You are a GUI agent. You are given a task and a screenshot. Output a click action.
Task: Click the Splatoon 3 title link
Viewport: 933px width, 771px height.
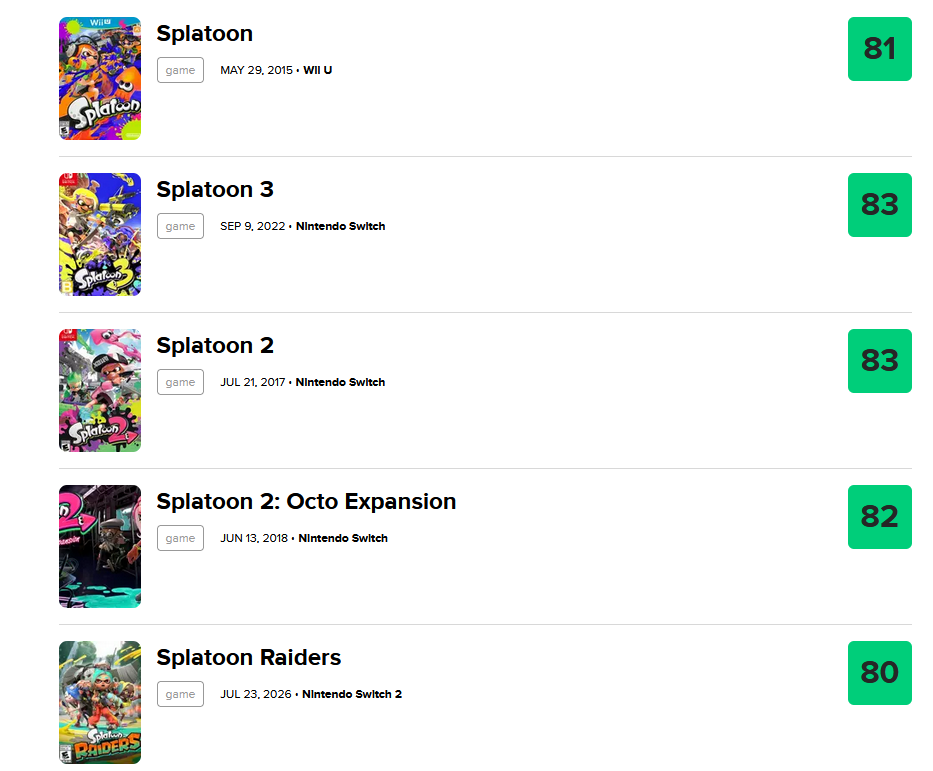215,189
